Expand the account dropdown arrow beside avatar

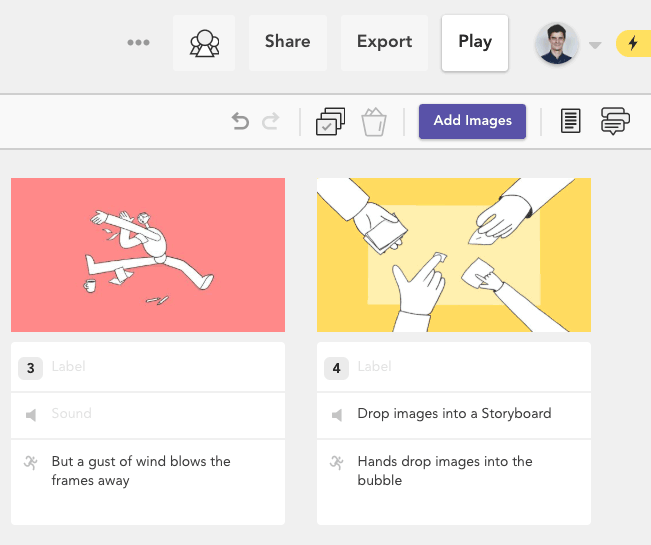tap(595, 45)
